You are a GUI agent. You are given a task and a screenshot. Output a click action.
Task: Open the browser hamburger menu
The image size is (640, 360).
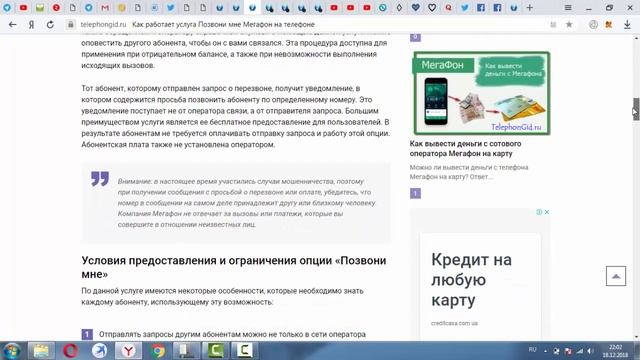click(568, 8)
